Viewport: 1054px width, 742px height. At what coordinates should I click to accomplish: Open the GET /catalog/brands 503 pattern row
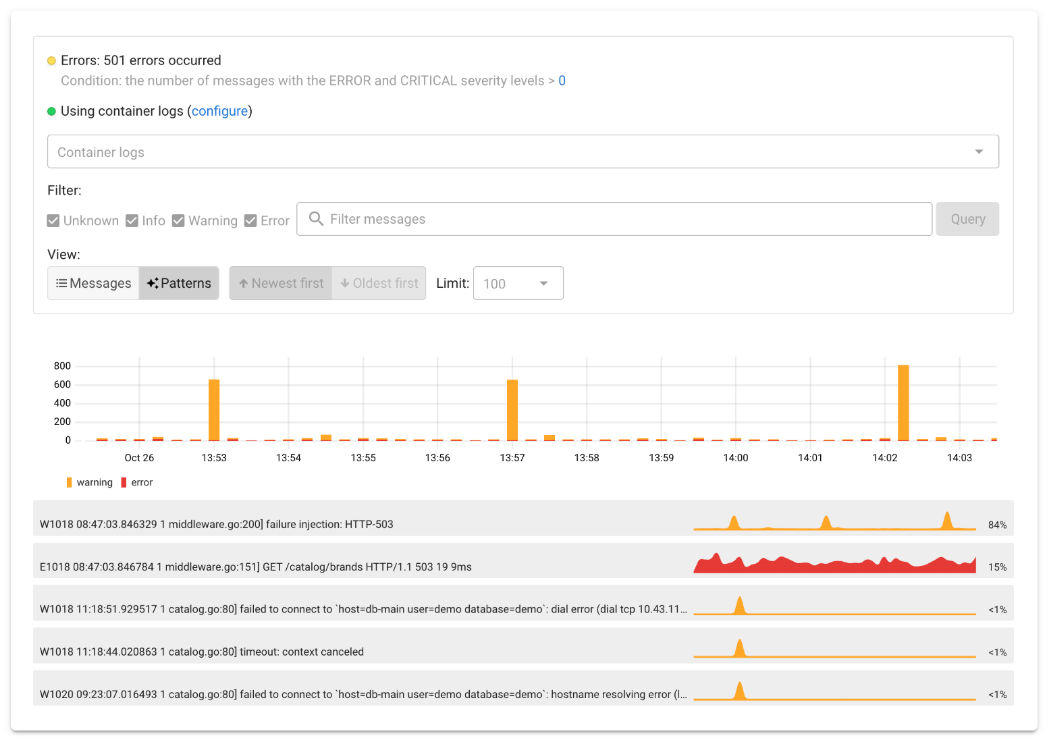point(523,561)
